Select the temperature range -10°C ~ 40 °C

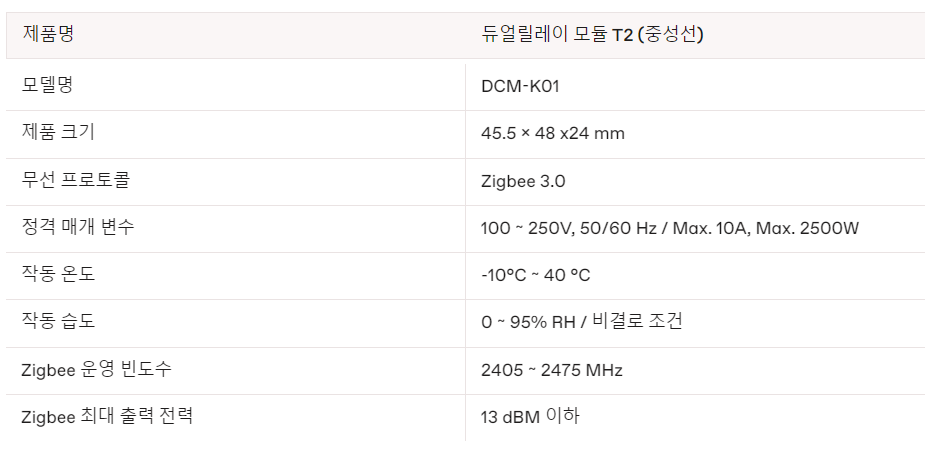pyautogui.click(x=536, y=275)
